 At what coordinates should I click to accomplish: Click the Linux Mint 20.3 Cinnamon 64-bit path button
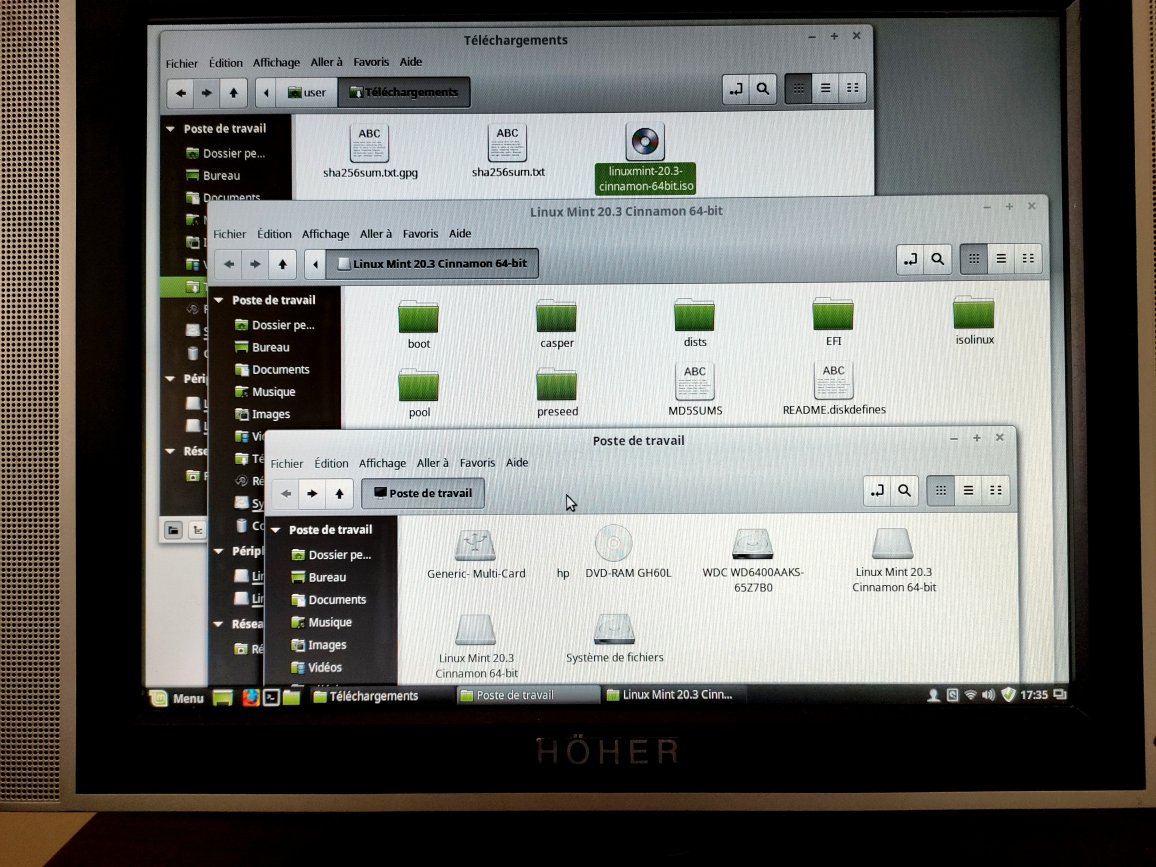click(x=432, y=263)
